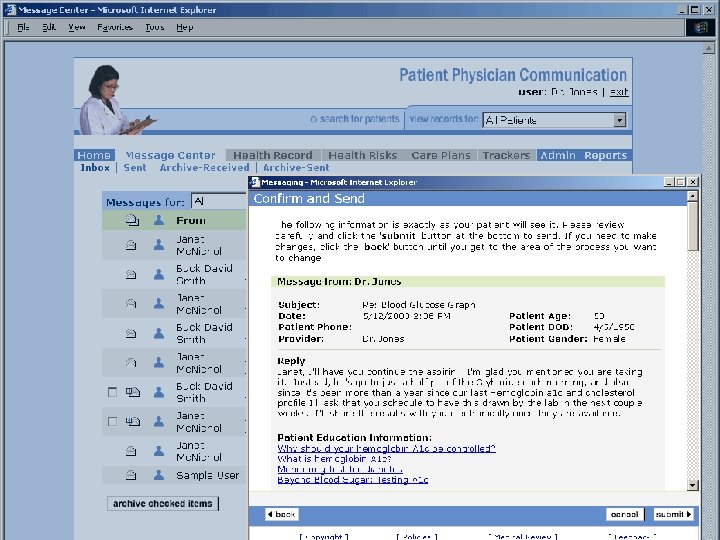Click read-message icon of third Buck David Smith
Image resolution: width=720 pixels, height=540 pixels.
click(133, 392)
